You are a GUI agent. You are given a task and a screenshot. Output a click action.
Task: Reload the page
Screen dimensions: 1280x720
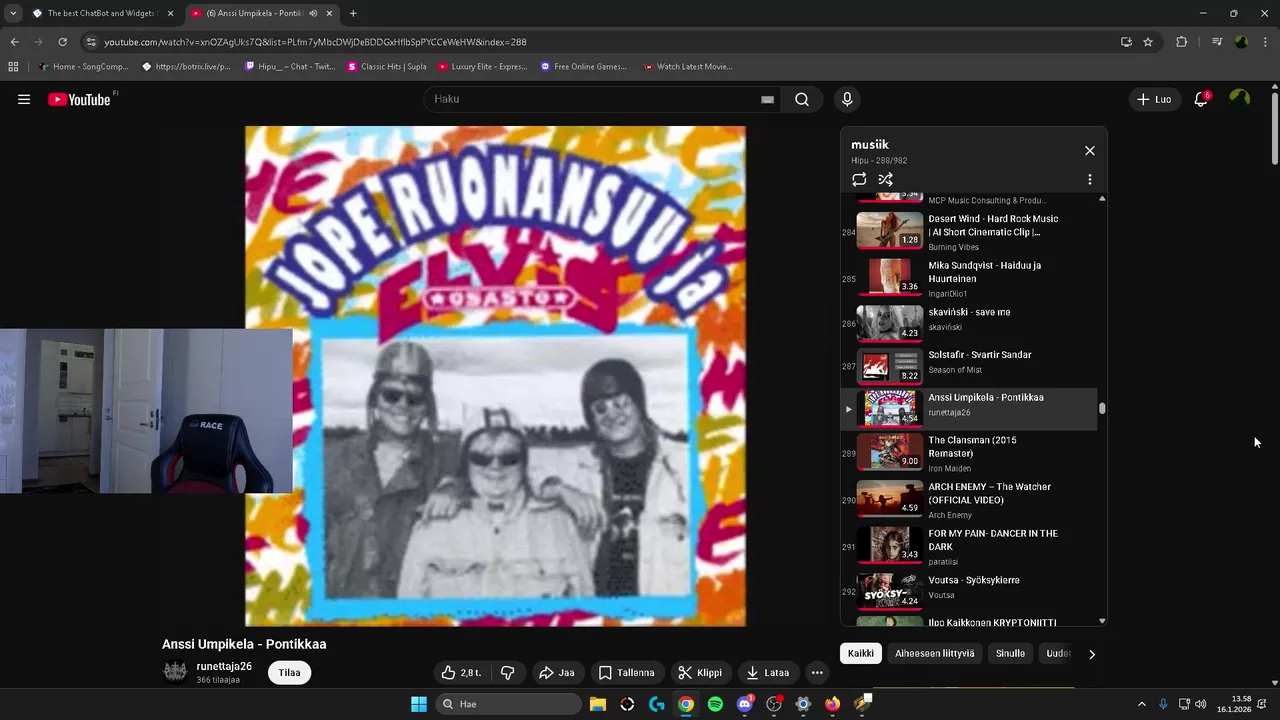pyautogui.click(x=62, y=42)
